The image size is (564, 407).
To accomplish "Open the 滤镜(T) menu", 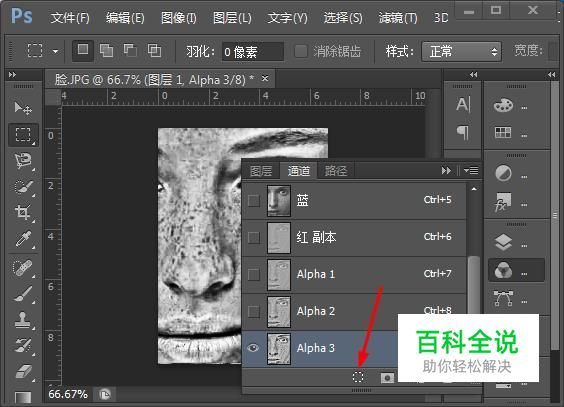I will coord(398,18).
